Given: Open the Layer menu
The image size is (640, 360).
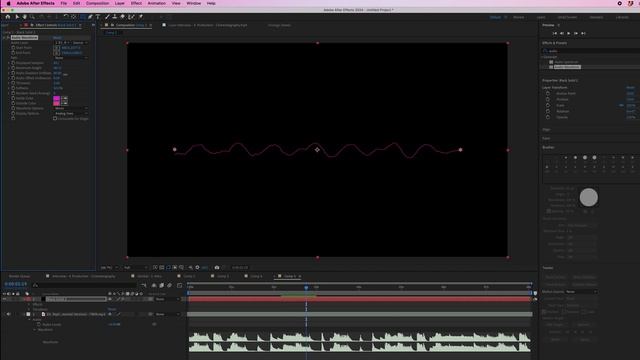Looking at the screenshot, I should click(120, 3).
